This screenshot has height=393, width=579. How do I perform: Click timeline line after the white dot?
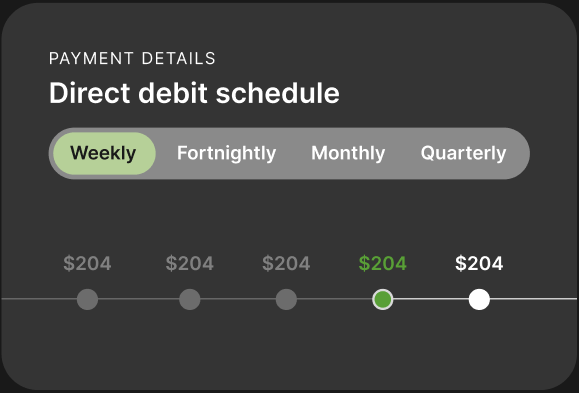coord(533,299)
